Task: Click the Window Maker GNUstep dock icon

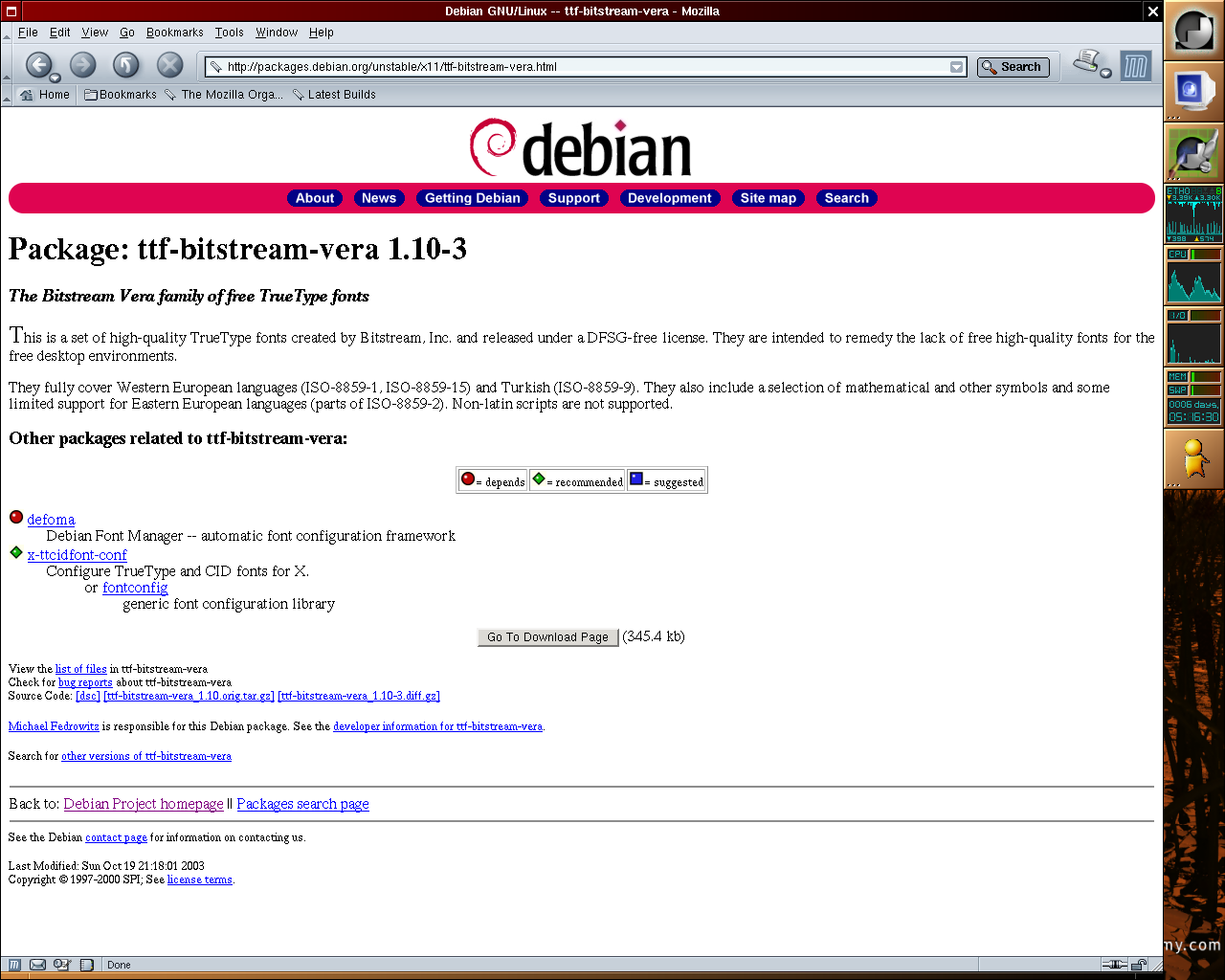Action: tap(1193, 31)
